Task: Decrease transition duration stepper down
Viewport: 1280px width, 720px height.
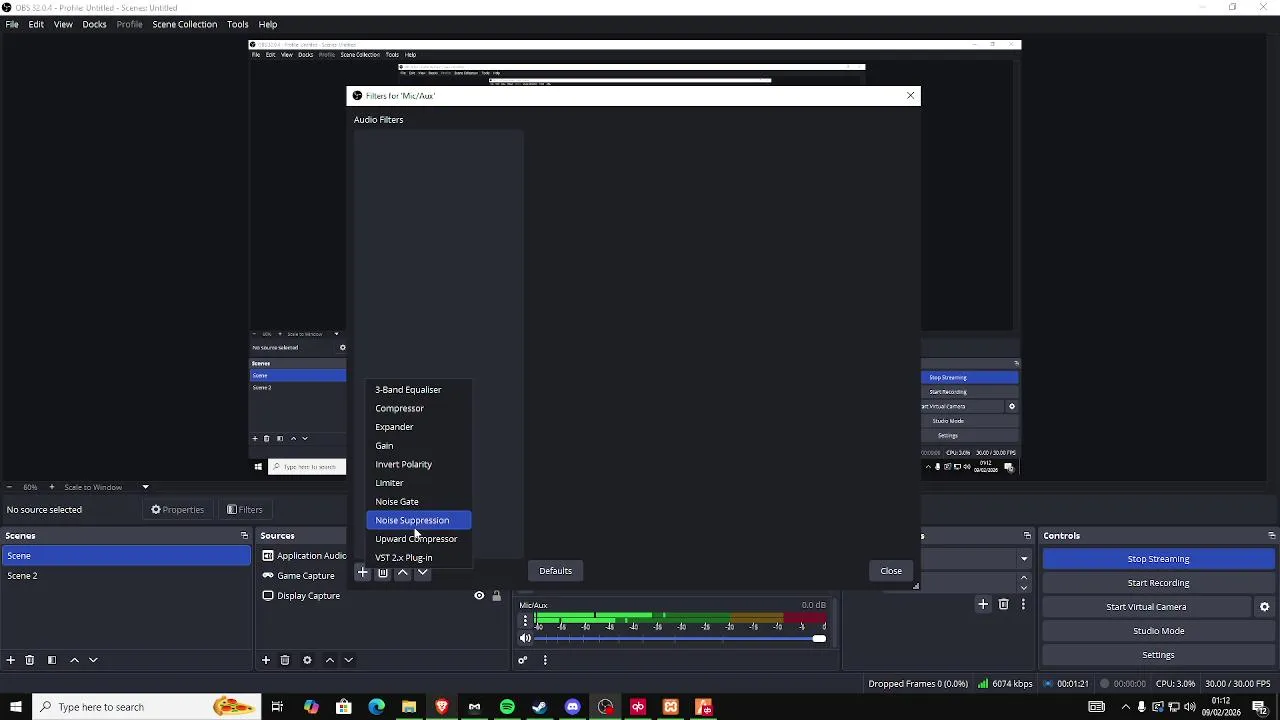Action: pos(1024,588)
